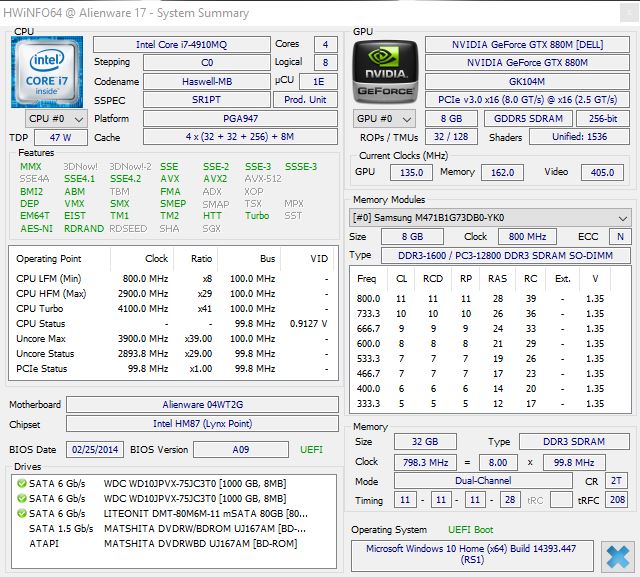This screenshot has width=640, height=577.
Task: Click the cache 4 x (32 + 32 + 256) + 8M value
Action: pyautogui.click(x=240, y=137)
